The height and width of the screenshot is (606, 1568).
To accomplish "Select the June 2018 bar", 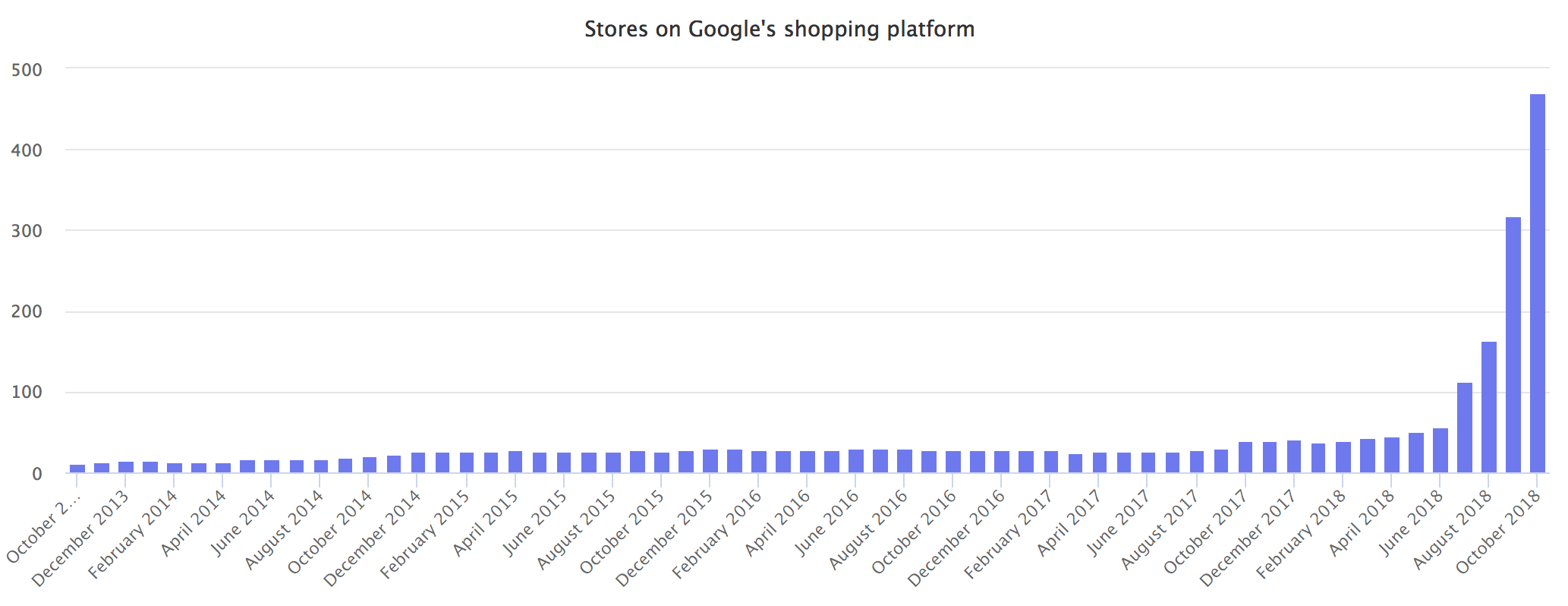I will click(x=1440, y=450).
